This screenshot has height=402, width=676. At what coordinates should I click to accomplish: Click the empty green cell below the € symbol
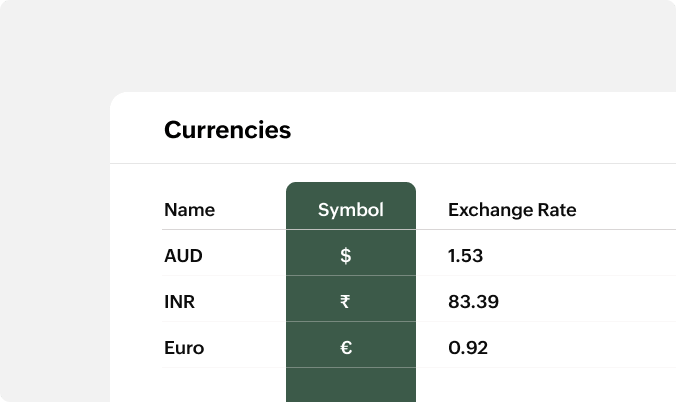(x=351, y=385)
